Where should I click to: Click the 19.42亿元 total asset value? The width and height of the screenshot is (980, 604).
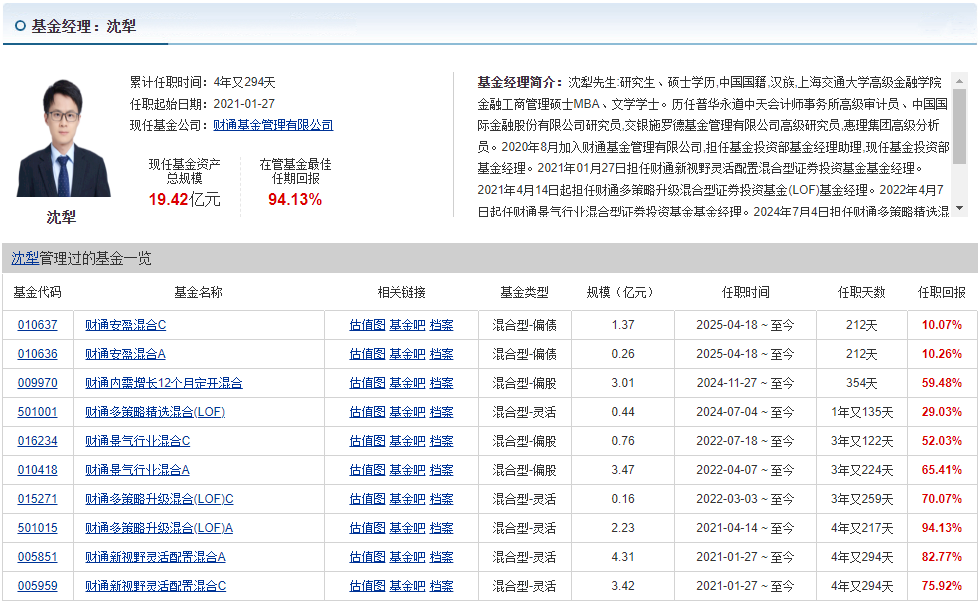point(184,199)
